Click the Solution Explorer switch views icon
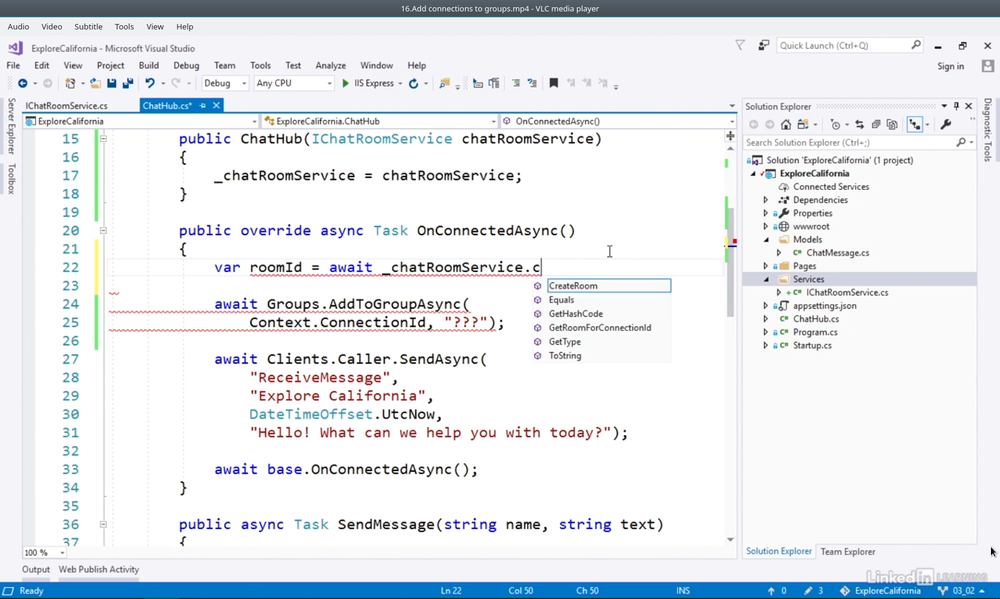The width and height of the screenshot is (1000, 599). (x=803, y=124)
